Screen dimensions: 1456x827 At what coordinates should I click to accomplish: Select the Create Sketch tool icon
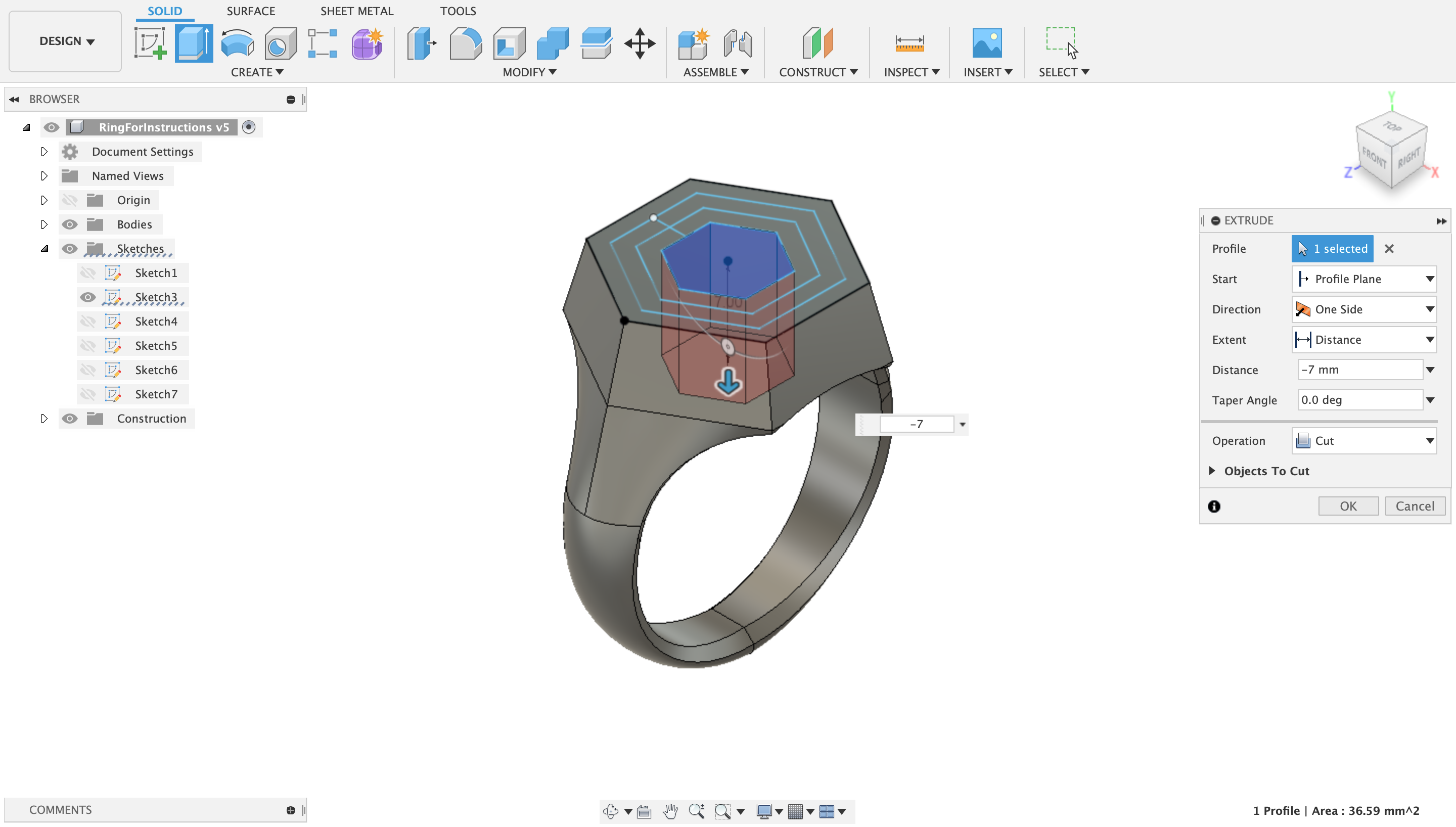coord(150,43)
